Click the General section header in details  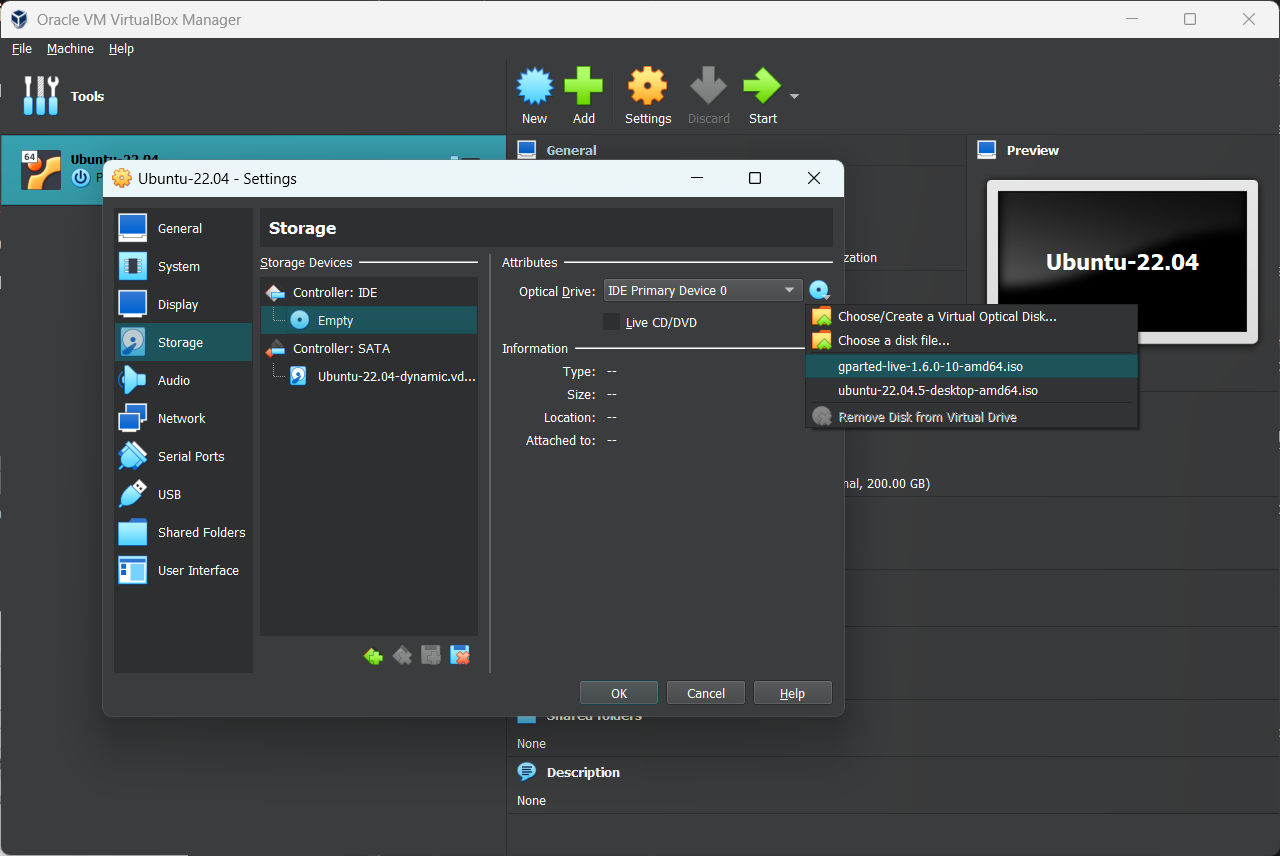click(x=571, y=150)
